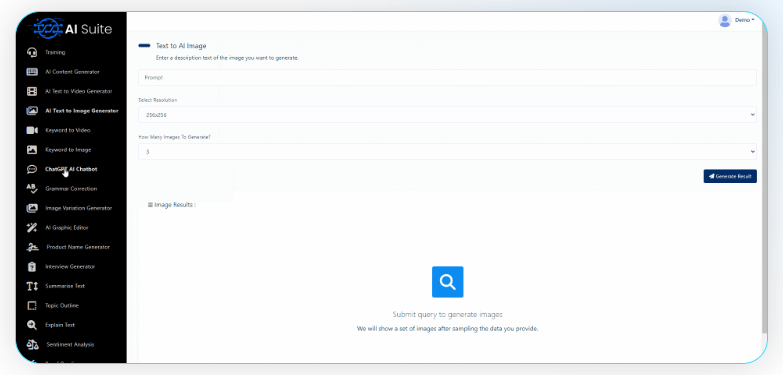Image resolution: width=783 pixels, height=375 pixels.
Task: Click the Training headset icon
Action: tap(32, 52)
